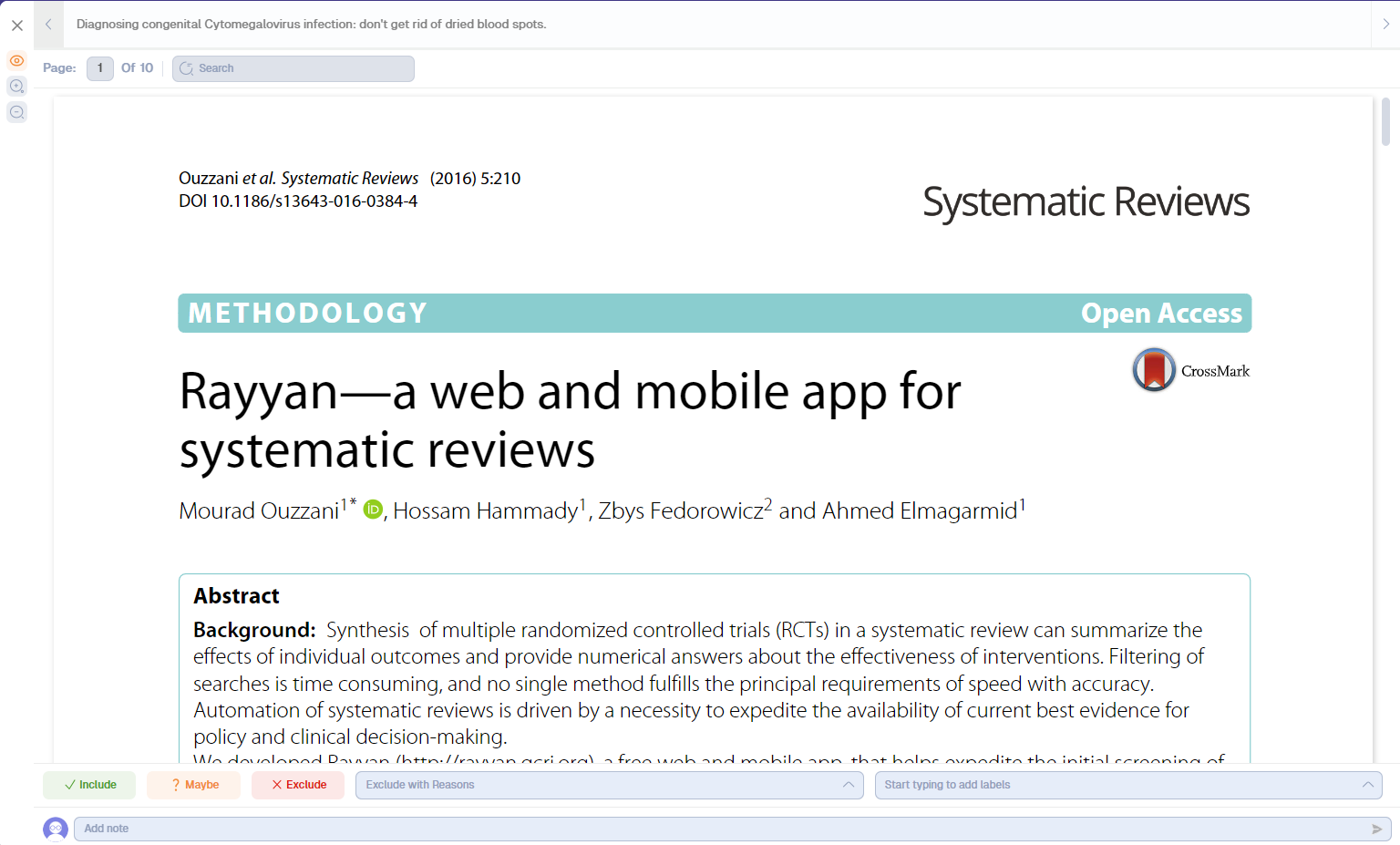The width and height of the screenshot is (1400, 845).
Task: Click the 'Of 10' page count text
Action: tap(138, 68)
